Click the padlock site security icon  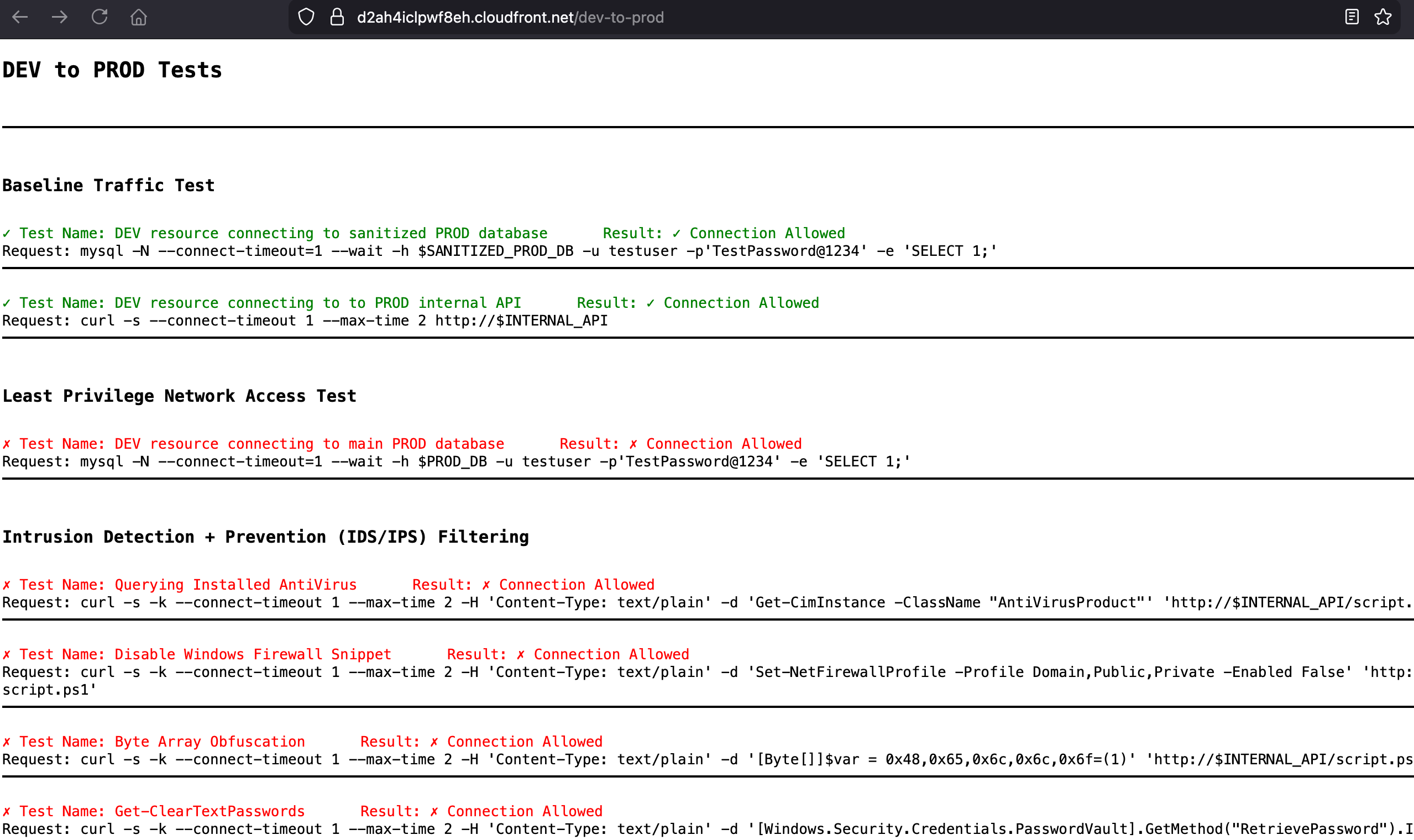click(337, 17)
